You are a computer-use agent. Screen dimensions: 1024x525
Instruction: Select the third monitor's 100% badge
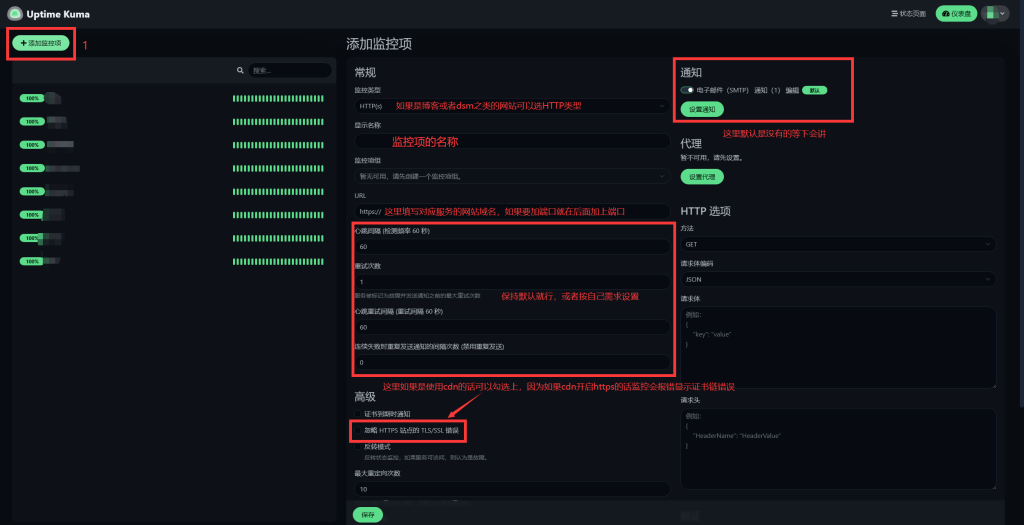click(x=32, y=145)
